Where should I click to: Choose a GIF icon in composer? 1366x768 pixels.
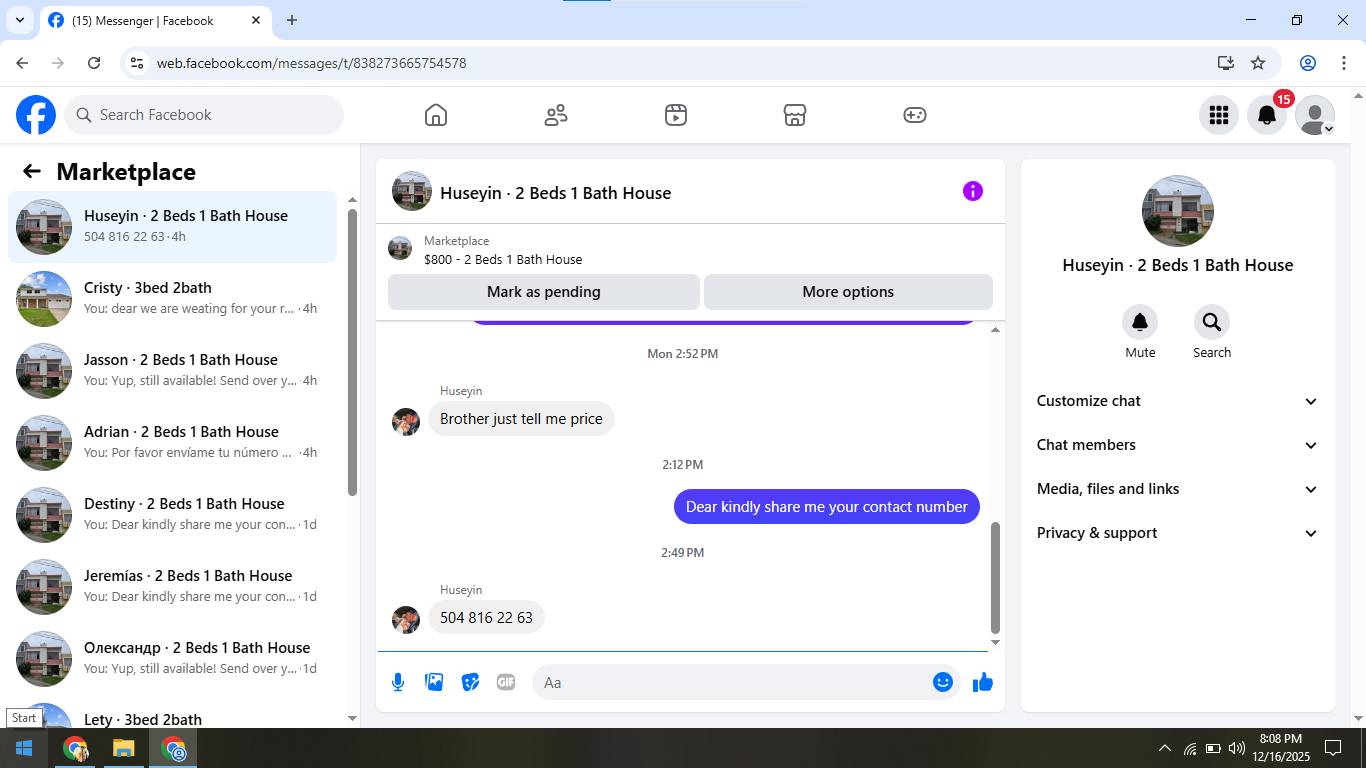[506, 682]
